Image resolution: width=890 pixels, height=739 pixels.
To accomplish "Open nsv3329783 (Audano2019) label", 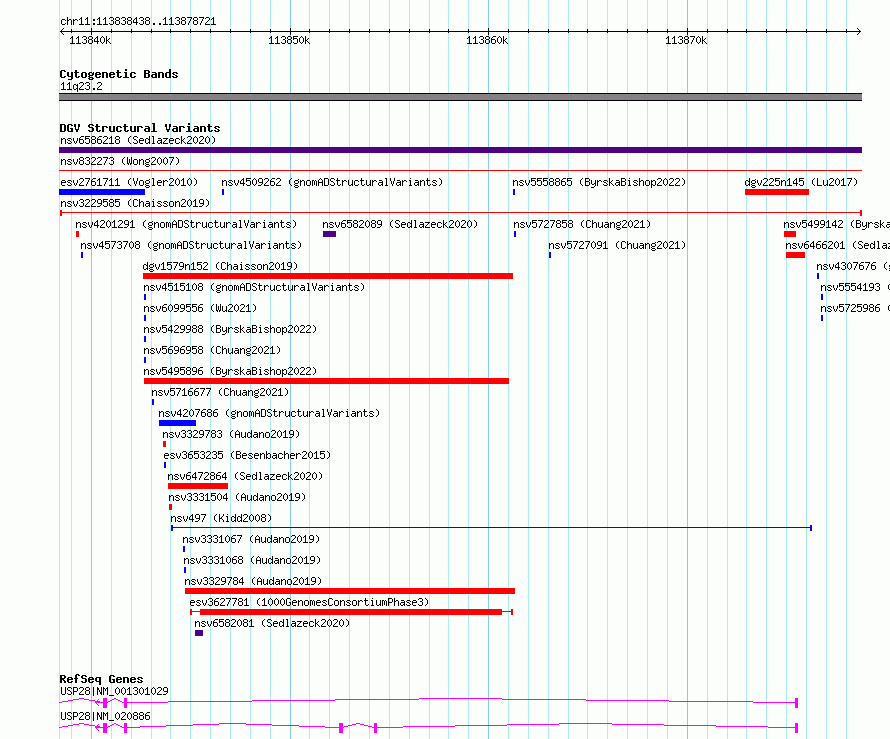I will pyautogui.click(x=231, y=434).
